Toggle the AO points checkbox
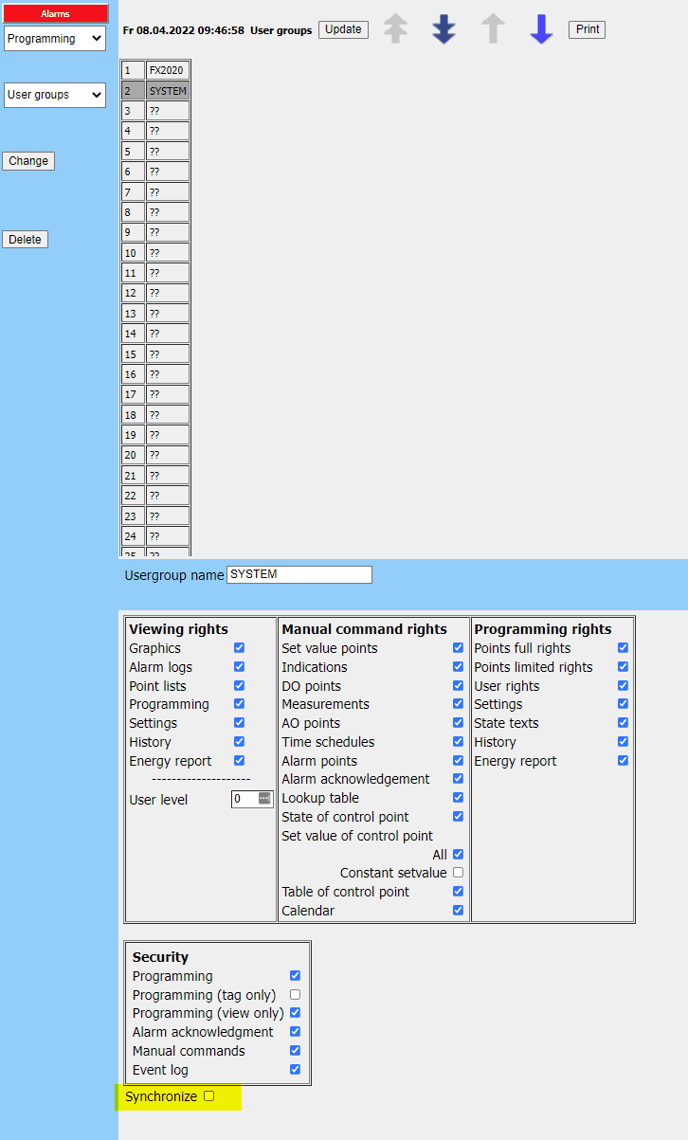The width and height of the screenshot is (688, 1140). click(x=458, y=722)
